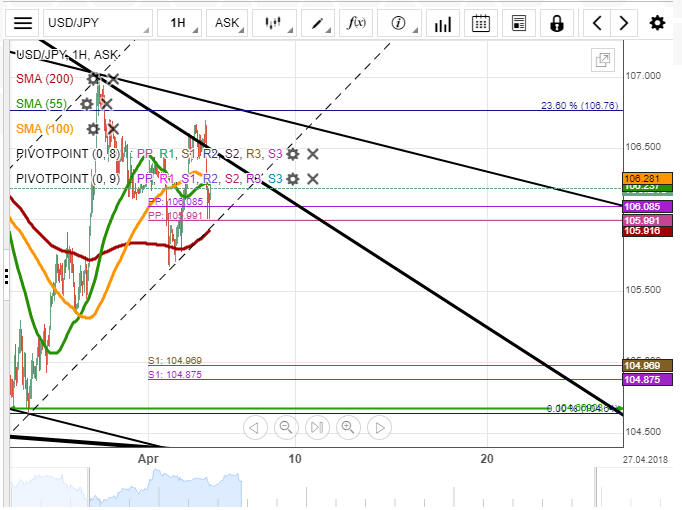The height and width of the screenshot is (510, 682).
Task: Toggle the chart lock icon
Action: tap(557, 23)
